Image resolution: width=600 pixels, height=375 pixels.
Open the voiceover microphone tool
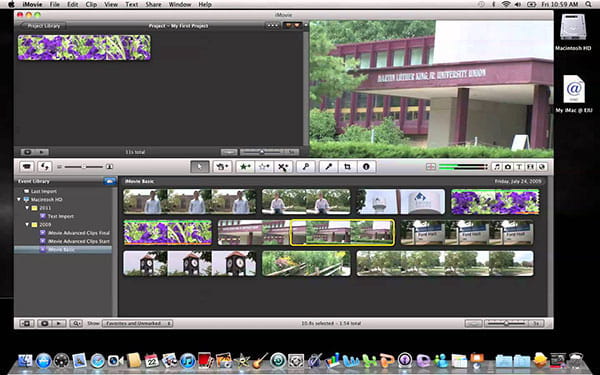pyautogui.click(x=328, y=167)
